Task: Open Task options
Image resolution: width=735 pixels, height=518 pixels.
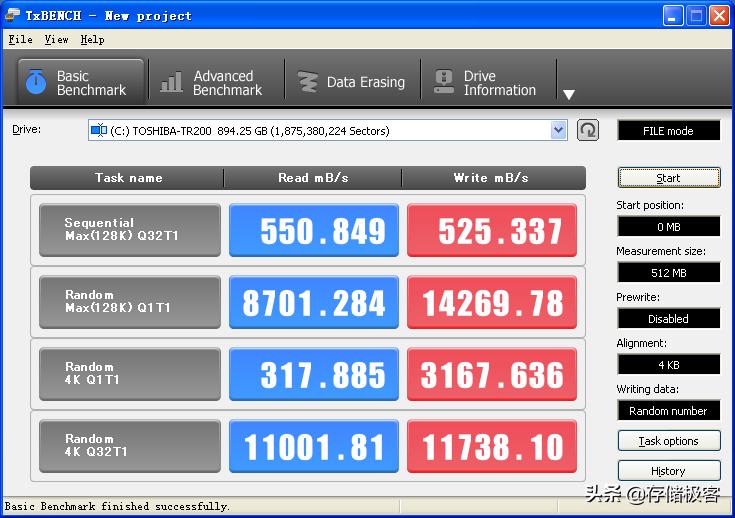Action: point(669,441)
